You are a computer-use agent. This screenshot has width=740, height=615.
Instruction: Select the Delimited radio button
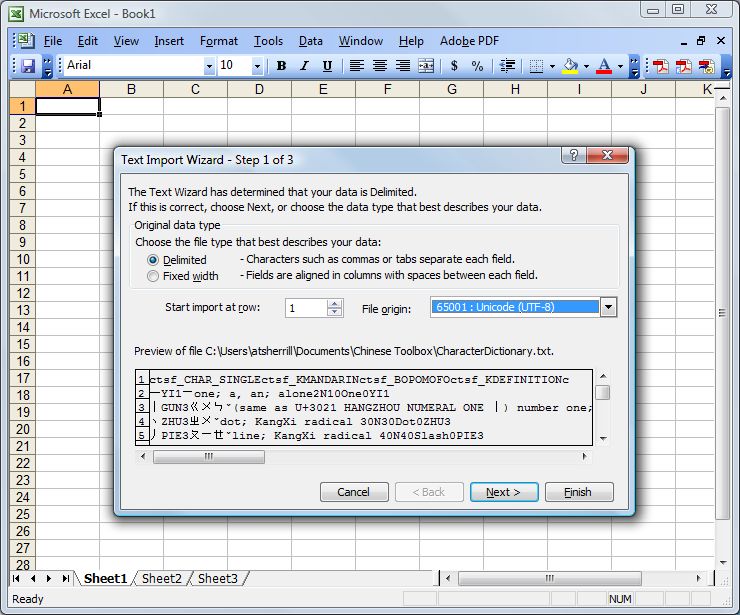153,260
